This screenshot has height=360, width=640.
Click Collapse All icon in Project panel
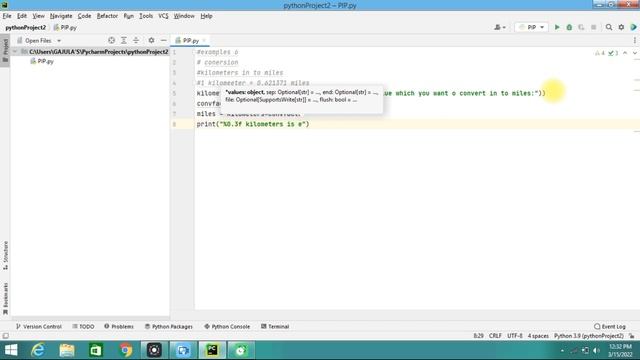[136, 40]
